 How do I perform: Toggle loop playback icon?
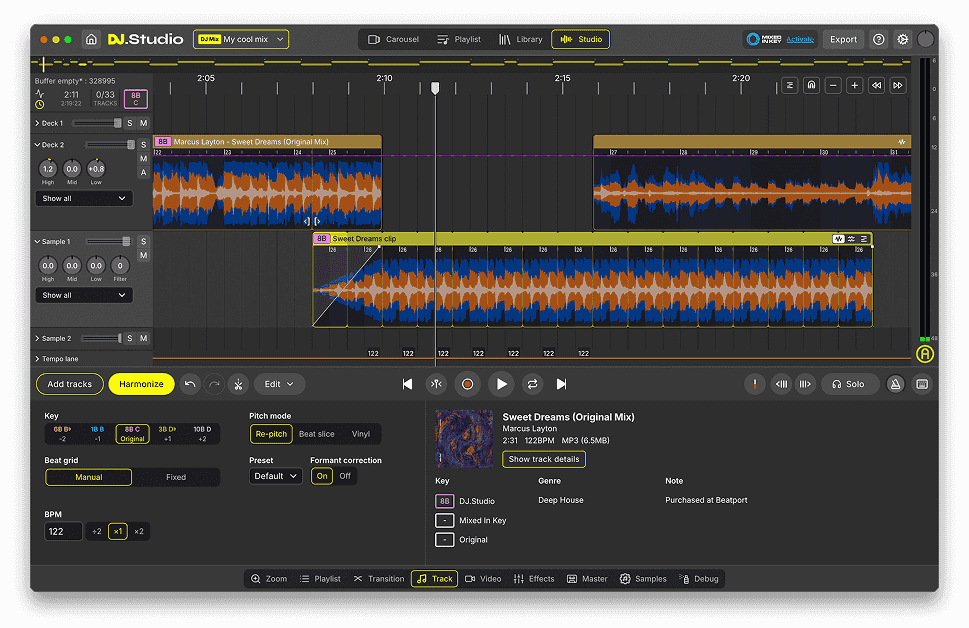click(532, 384)
